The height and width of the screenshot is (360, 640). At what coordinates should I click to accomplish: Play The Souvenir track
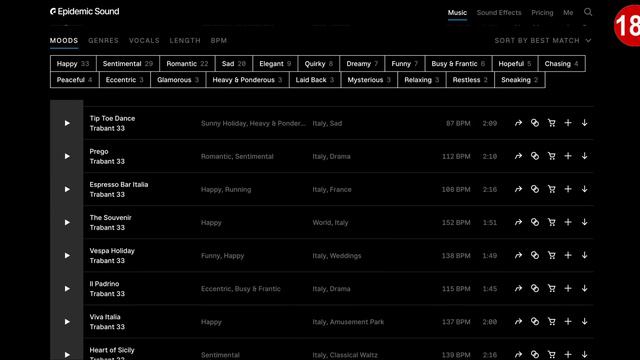[x=67, y=222]
